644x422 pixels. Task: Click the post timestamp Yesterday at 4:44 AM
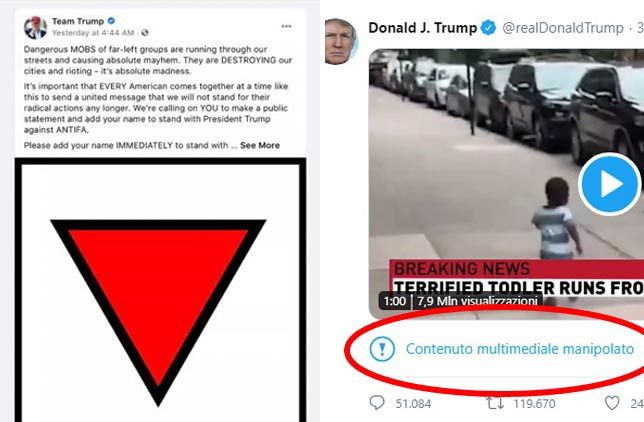coord(93,33)
